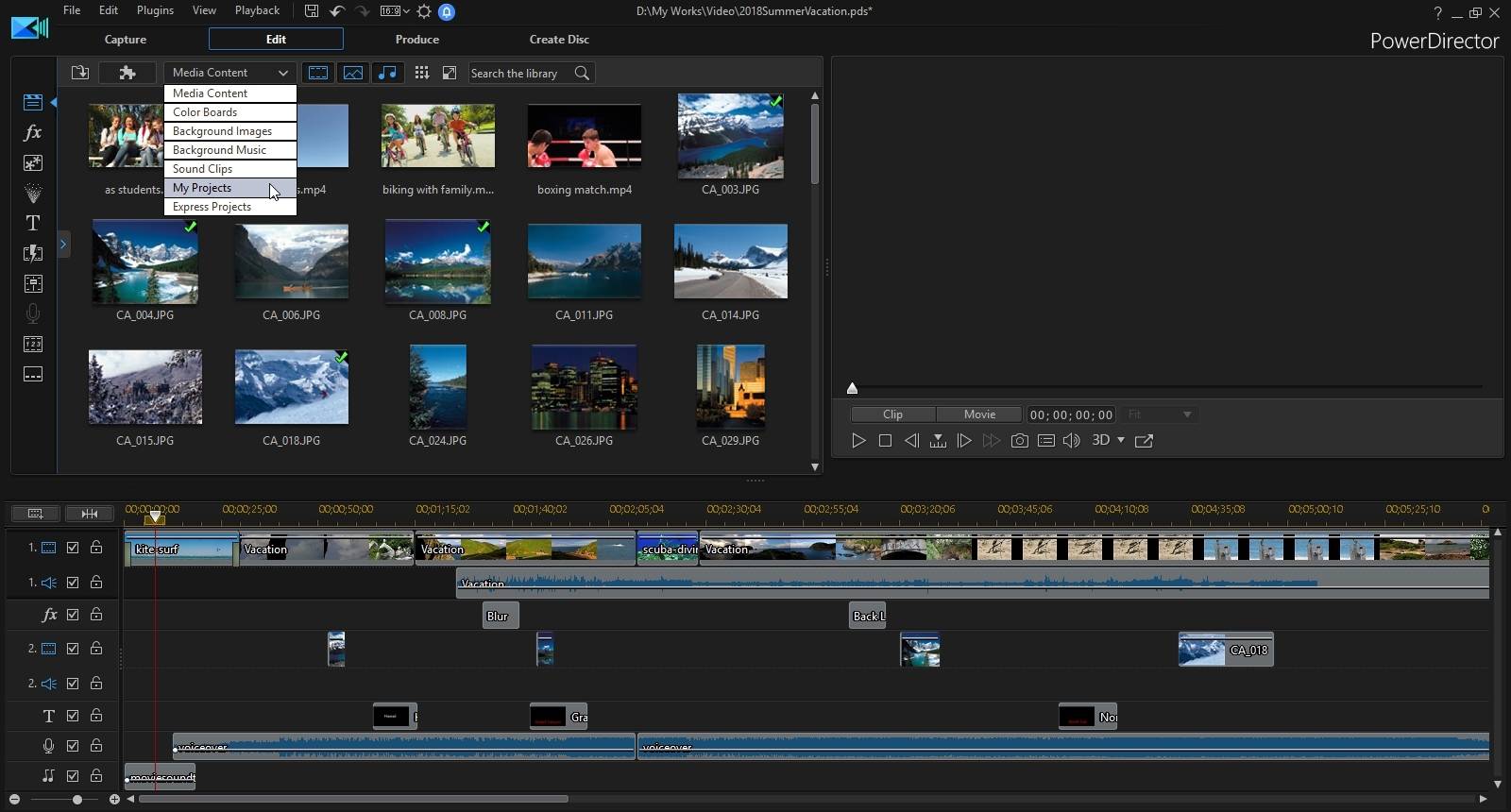This screenshot has height=812, width=1511.
Task: Take a snapshot with camera icon
Action: click(x=1019, y=441)
